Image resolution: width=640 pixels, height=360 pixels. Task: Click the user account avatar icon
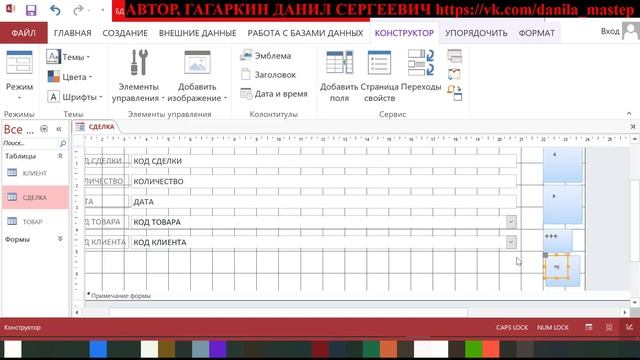tap(631, 31)
